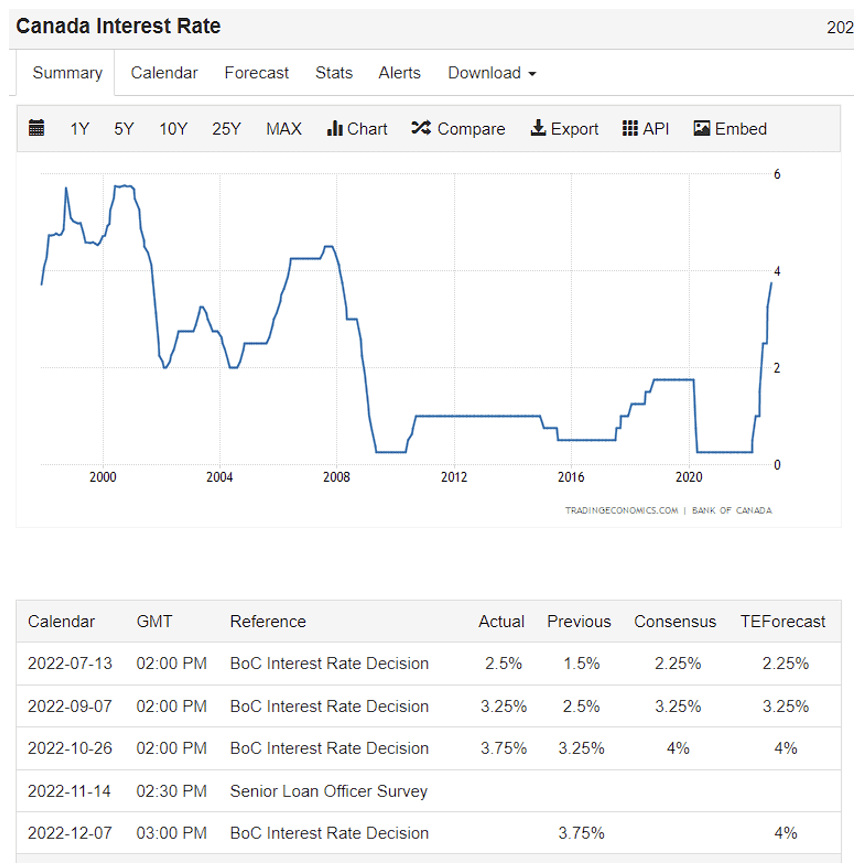Open the Senior Loan Officer Survey link
This screenshot has height=865, width=862.
328,791
